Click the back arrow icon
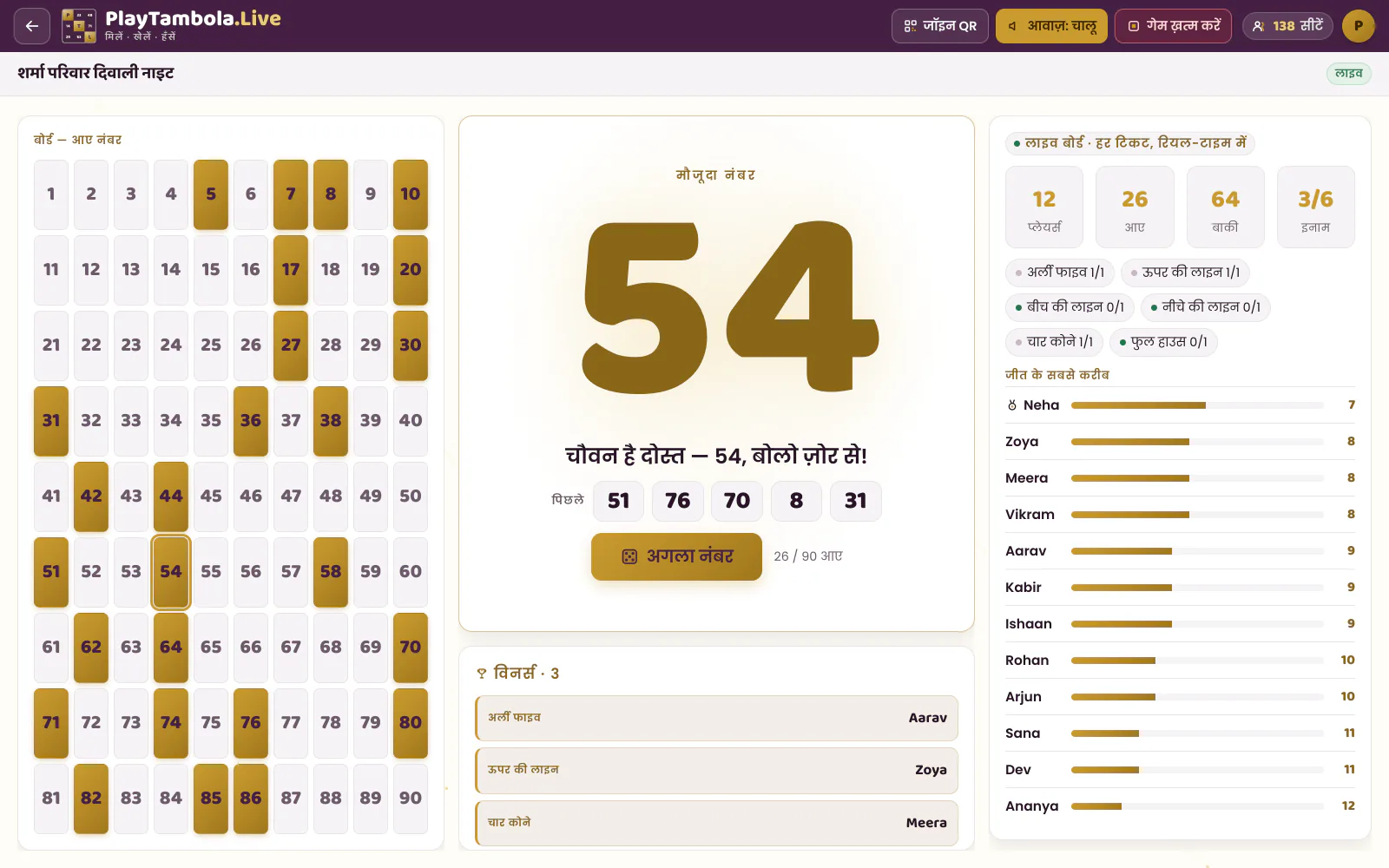 click(x=32, y=26)
